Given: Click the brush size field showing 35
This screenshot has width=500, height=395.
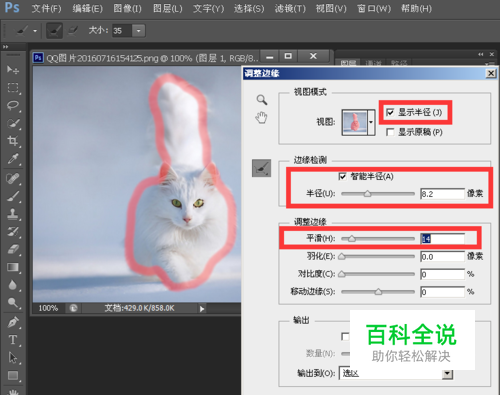Looking at the screenshot, I should point(122,31).
